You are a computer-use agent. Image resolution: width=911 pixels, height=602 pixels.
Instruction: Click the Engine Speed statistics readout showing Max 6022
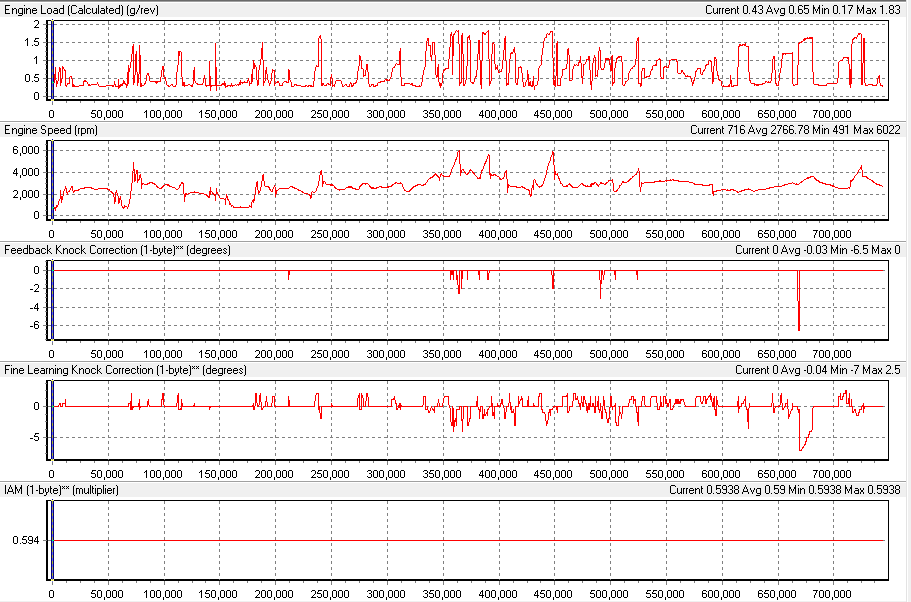pyautogui.click(x=796, y=130)
